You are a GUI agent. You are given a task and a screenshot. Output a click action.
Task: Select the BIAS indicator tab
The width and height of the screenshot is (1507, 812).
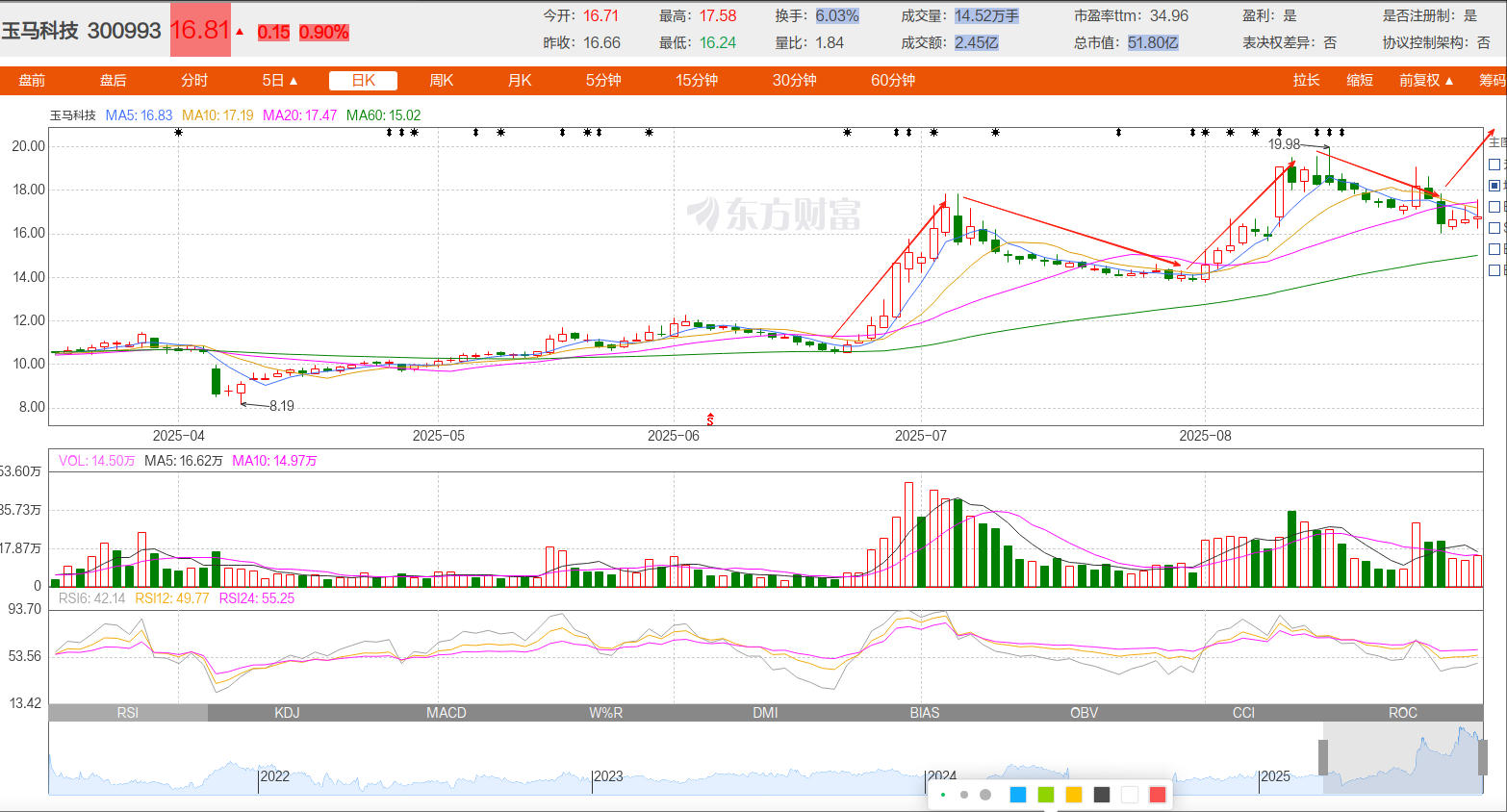click(x=925, y=713)
